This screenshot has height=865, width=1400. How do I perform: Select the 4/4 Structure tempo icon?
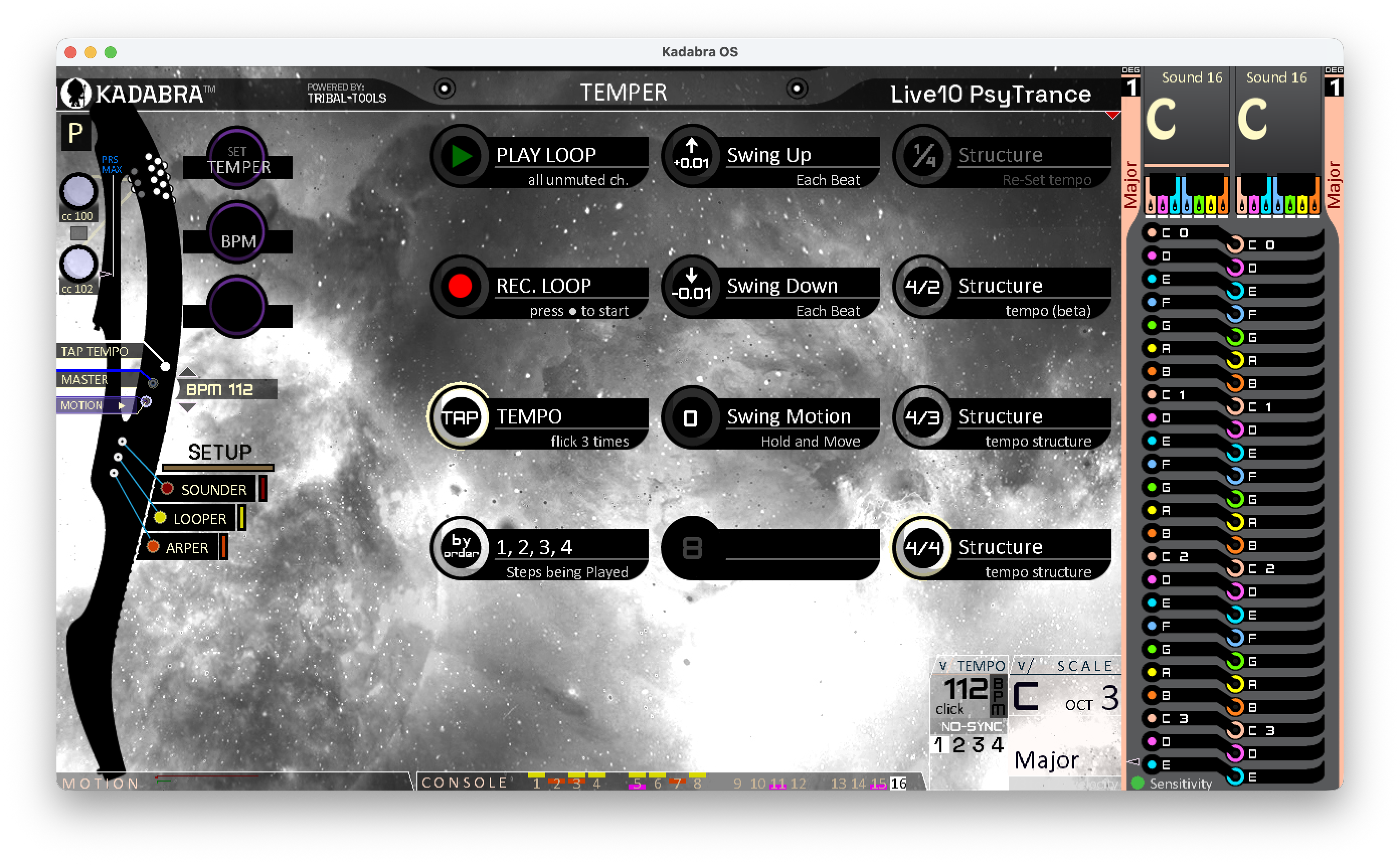[923, 548]
